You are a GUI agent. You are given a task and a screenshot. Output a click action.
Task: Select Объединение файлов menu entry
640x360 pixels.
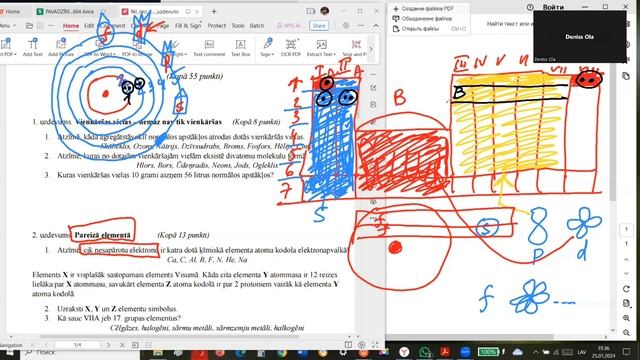point(428,19)
